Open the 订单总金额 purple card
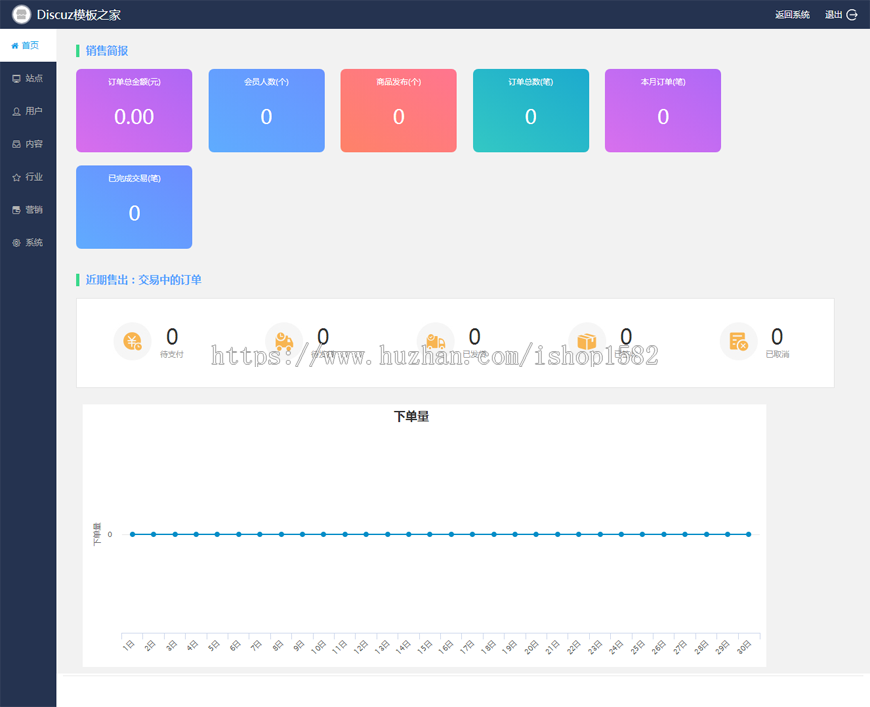This screenshot has width=870, height=707. coord(134,110)
